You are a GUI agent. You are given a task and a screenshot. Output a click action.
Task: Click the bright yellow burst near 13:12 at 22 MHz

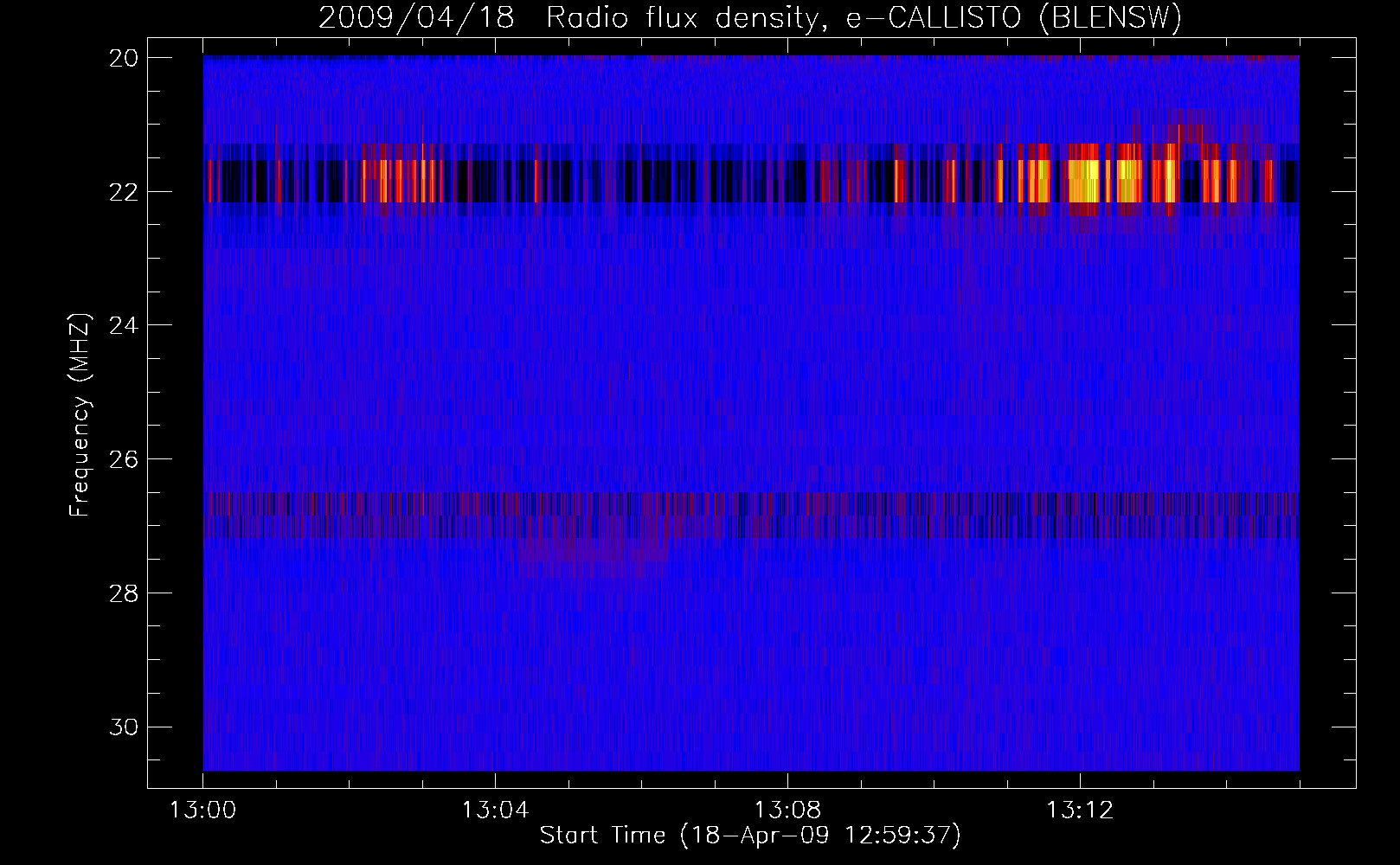point(1085,181)
